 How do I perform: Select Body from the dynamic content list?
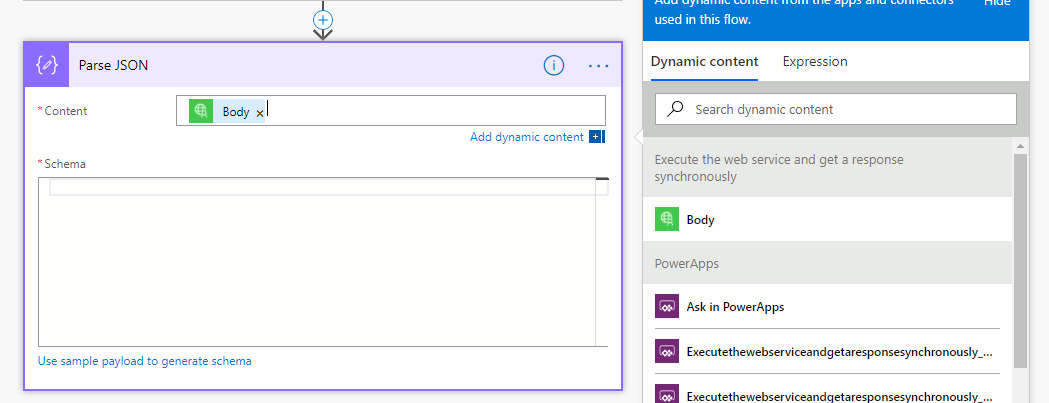[700, 219]
